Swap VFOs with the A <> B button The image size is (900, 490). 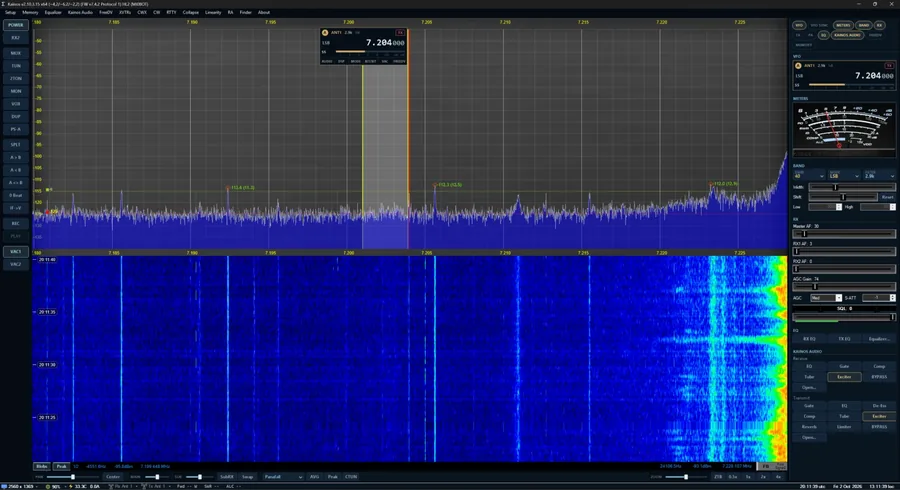[x=15, y=182]
